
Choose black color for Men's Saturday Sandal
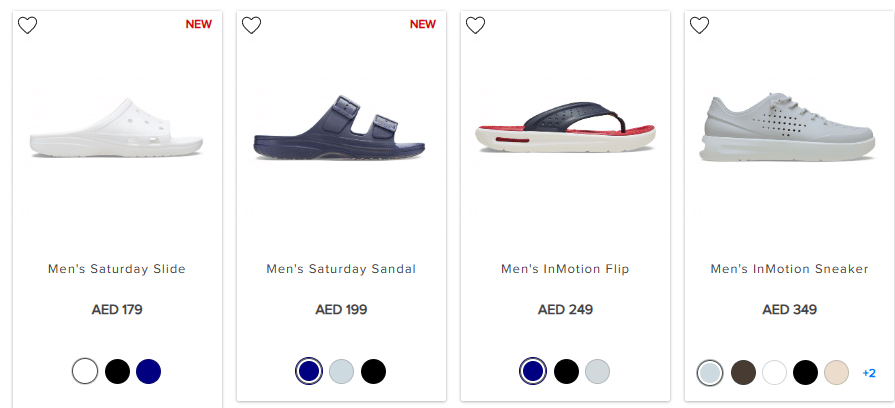pos(373,372)
